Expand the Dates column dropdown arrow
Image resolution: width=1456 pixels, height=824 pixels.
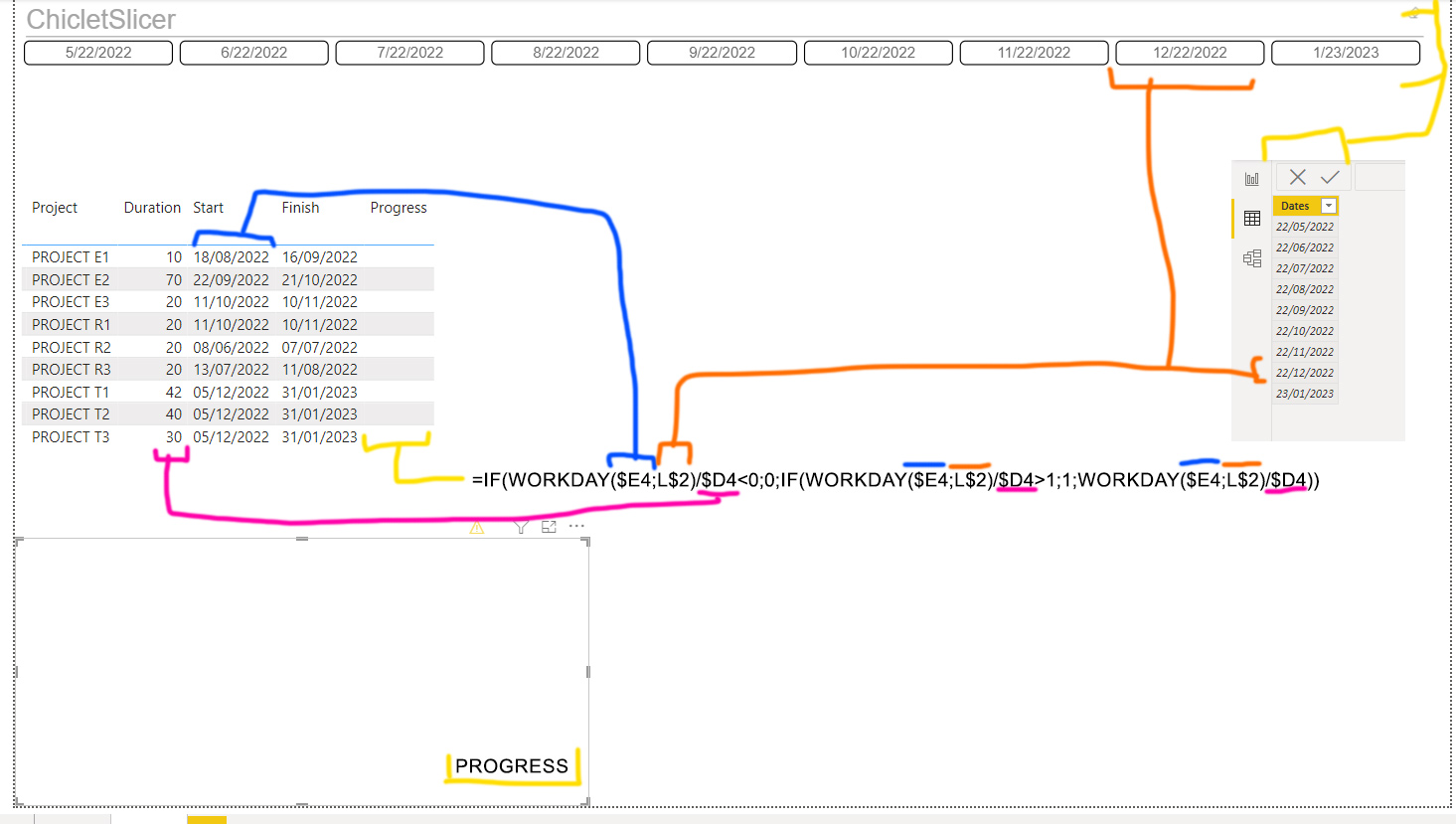click(1329, 206)
